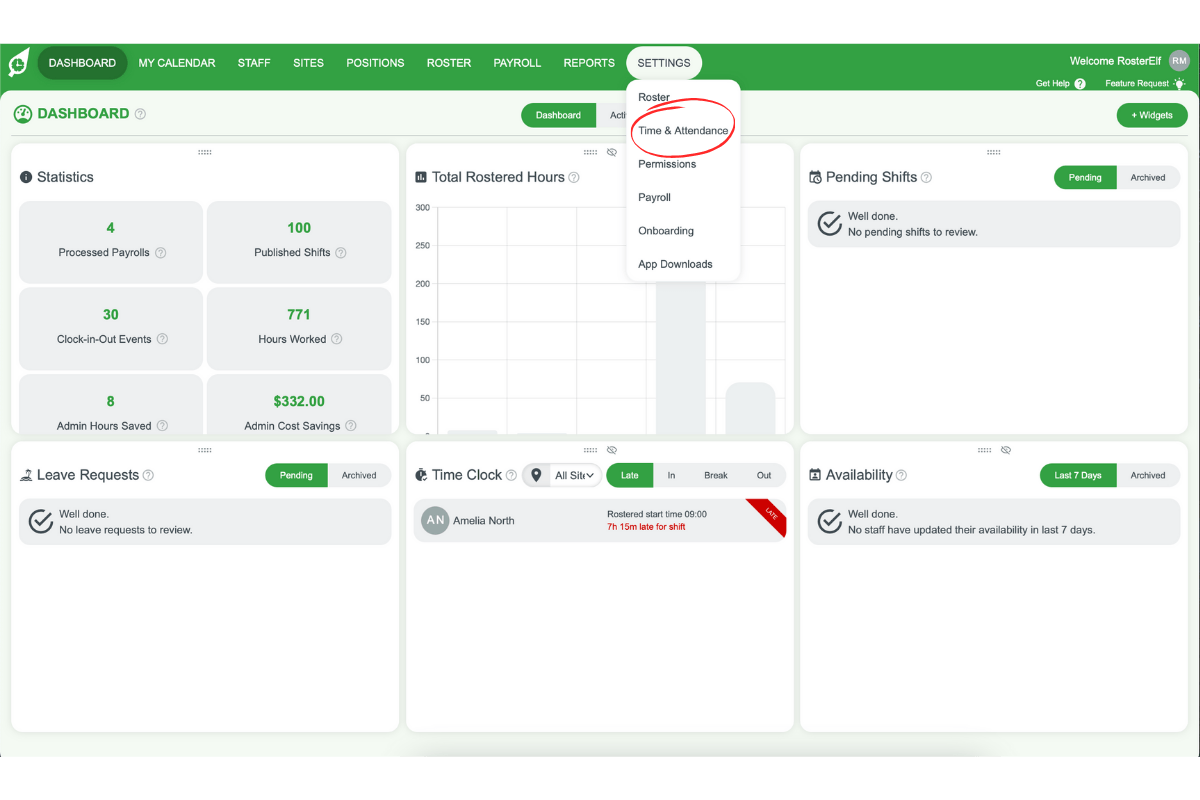
Task: Click the location pin in the site filter
Action: pos(537,475)
